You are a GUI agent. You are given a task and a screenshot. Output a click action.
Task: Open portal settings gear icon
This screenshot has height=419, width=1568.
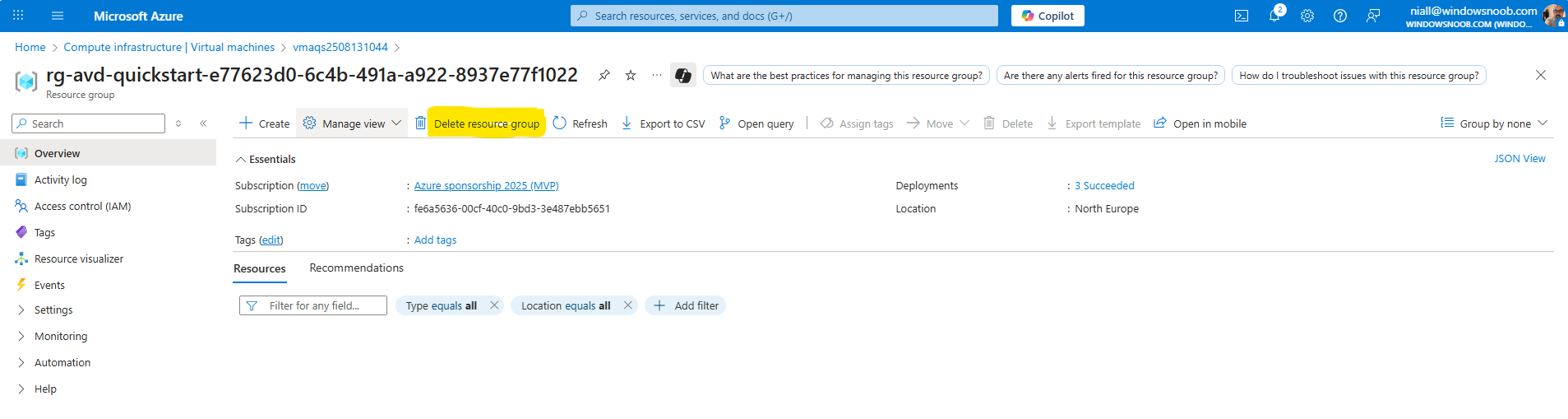tap(1307, 16)
